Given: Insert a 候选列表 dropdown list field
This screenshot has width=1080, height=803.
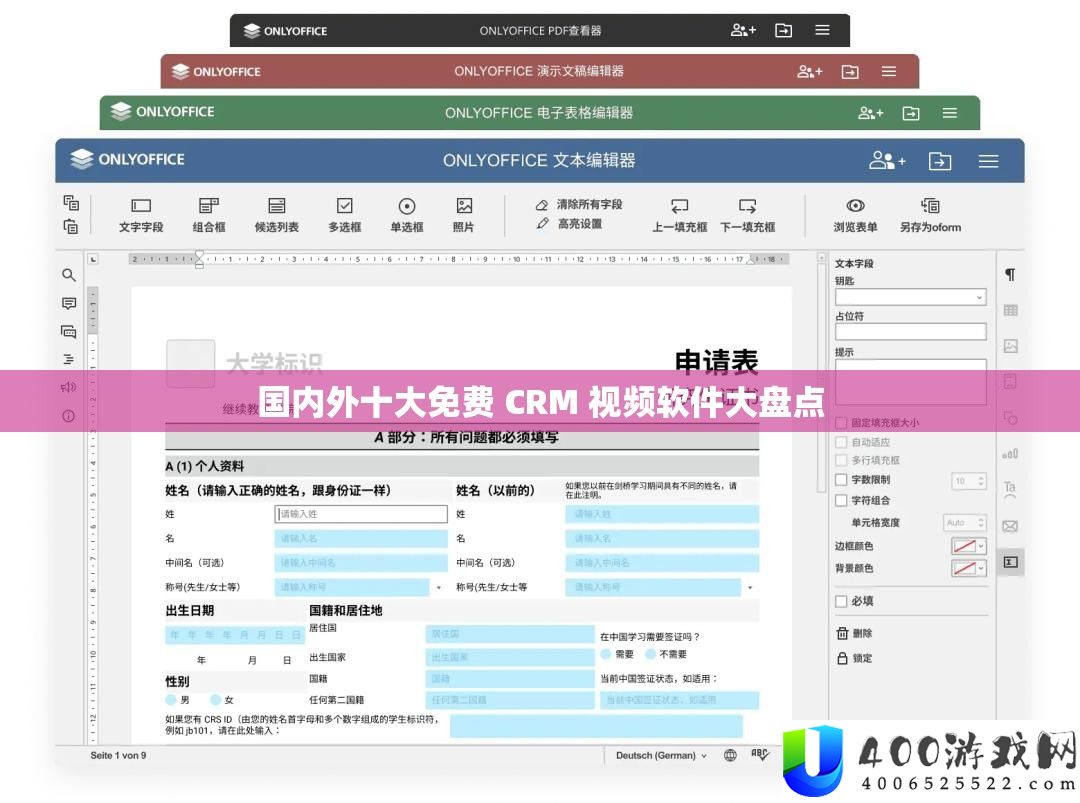Looking at the screenshot, I should pyautogui.click(x=276, y=216).
